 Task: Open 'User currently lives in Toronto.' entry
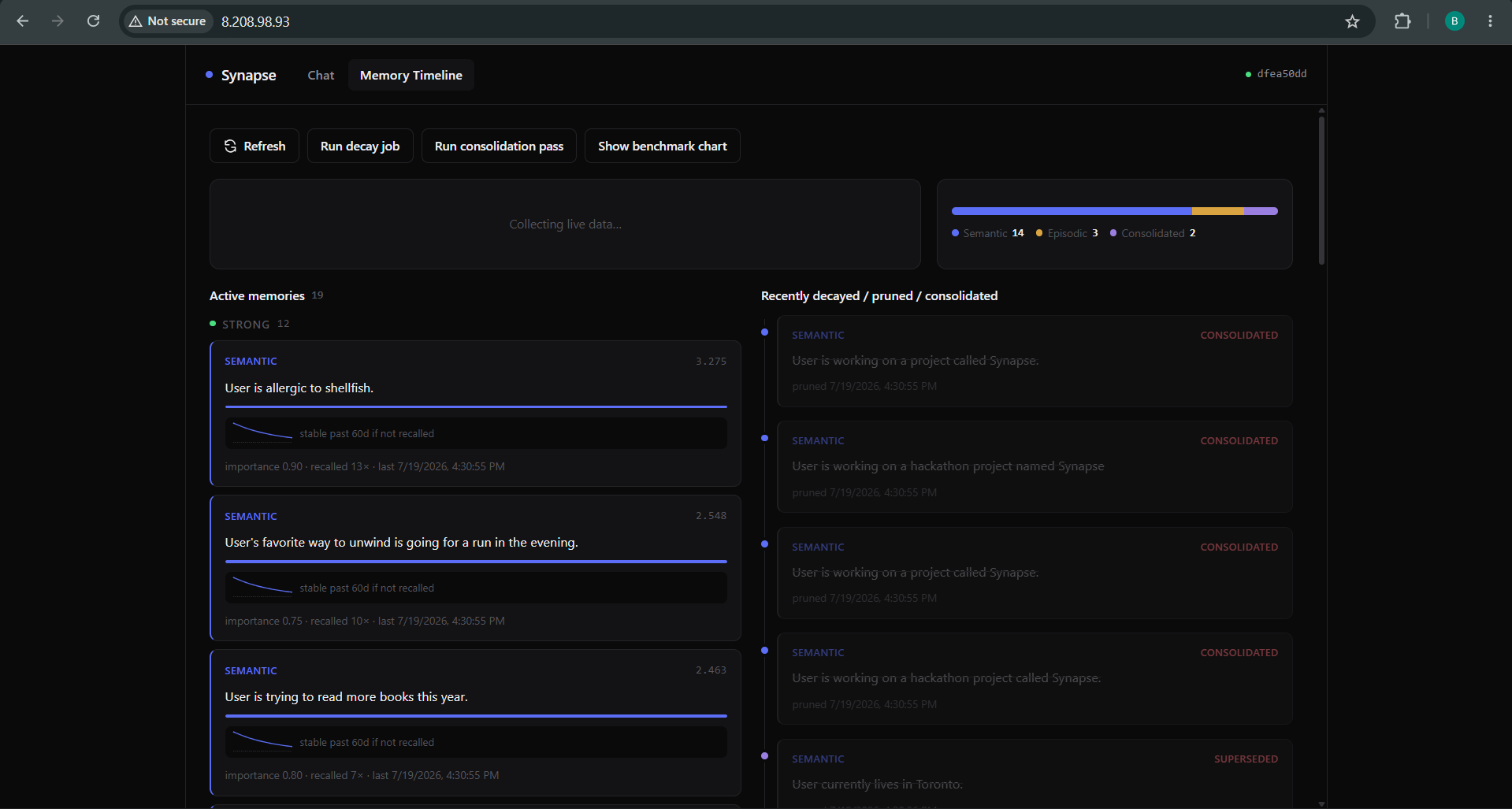(1035, 774)
